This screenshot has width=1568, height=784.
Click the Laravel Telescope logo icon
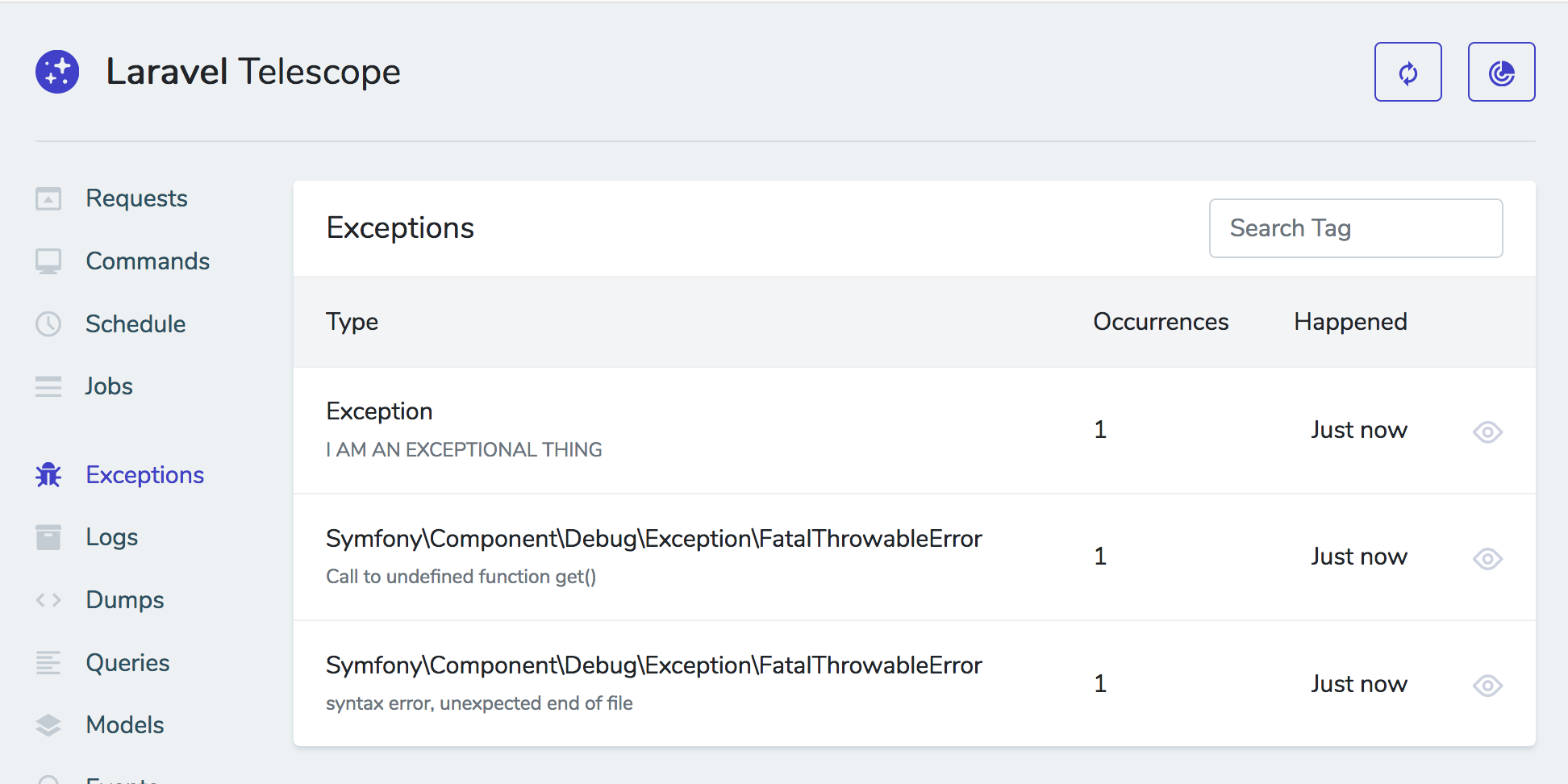tap(56, 72)
